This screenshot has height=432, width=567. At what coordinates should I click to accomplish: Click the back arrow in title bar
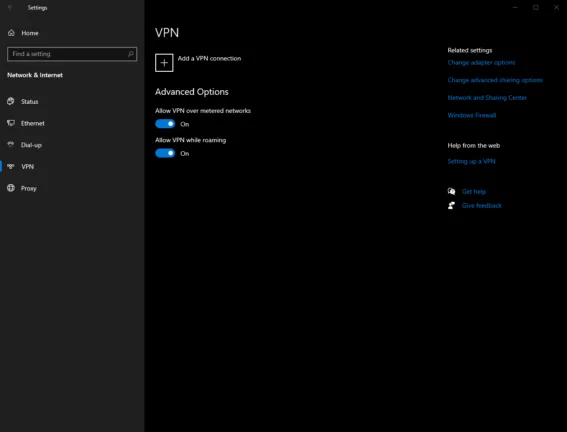pos(10,7)
